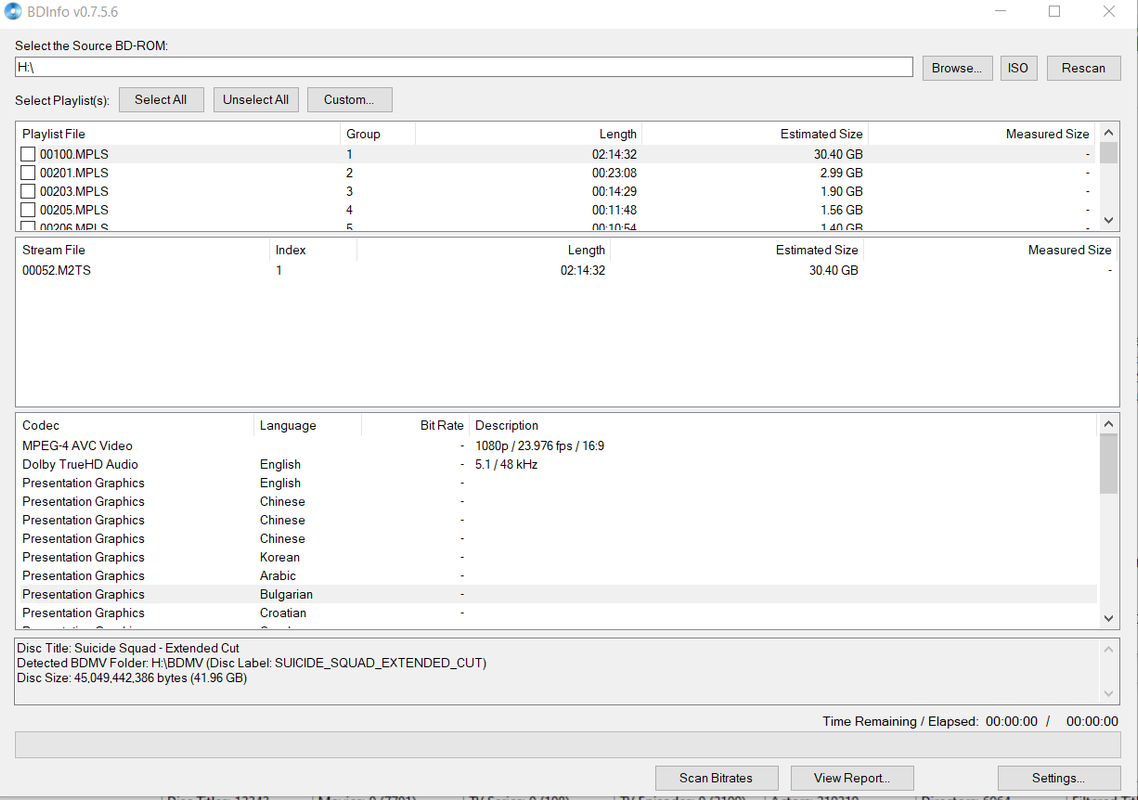This screenshot has height=800, width=1138.
Task: Click scroll down arrow in codec list
Action: click(1108, 619)
